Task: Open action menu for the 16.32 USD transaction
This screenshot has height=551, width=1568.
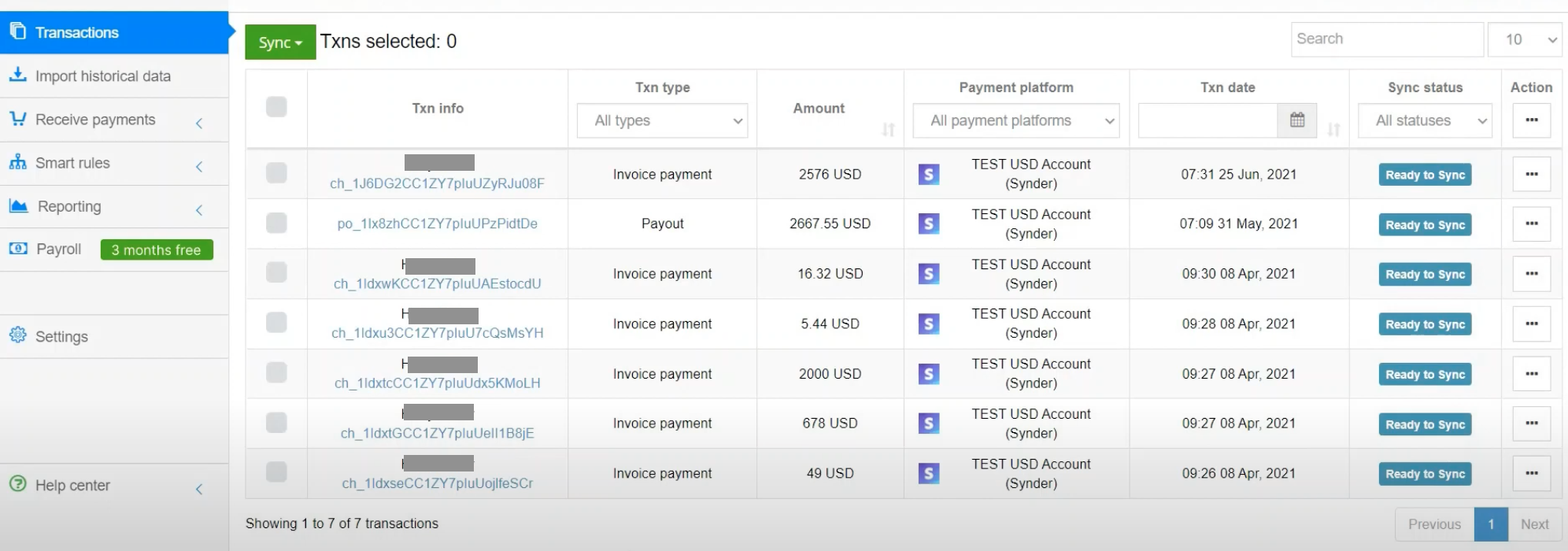Action: [x=1532, y=273]
